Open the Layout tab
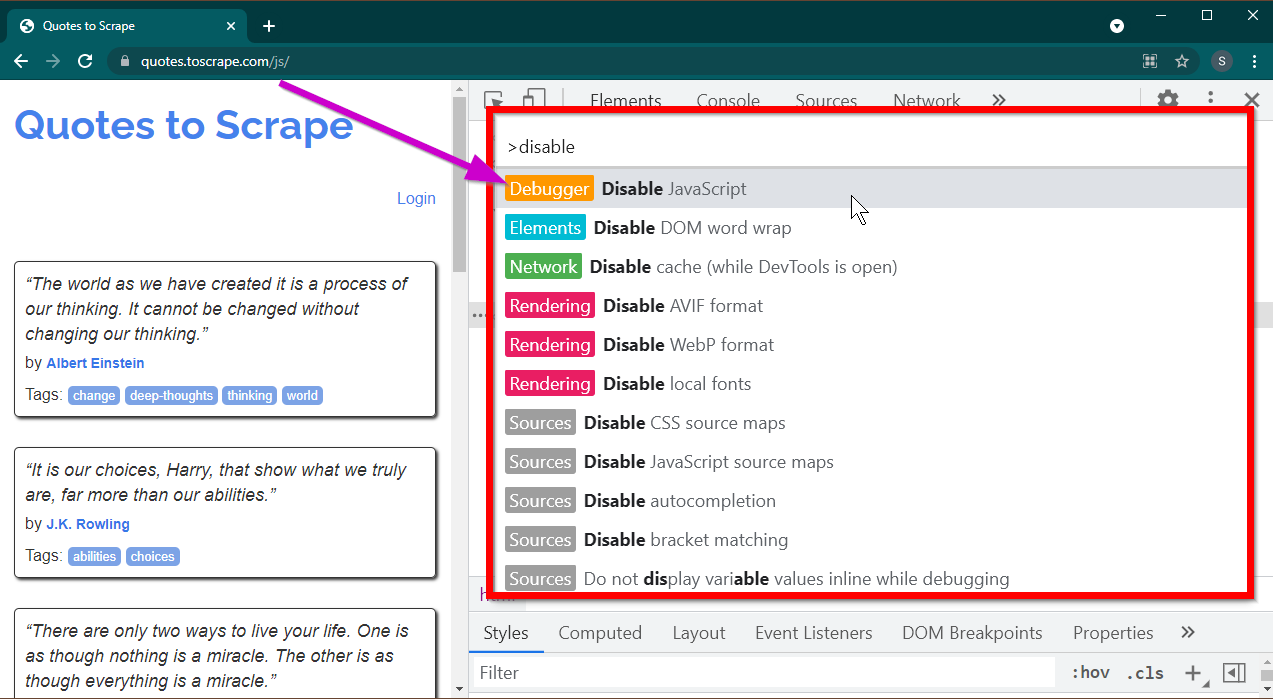 699,633
